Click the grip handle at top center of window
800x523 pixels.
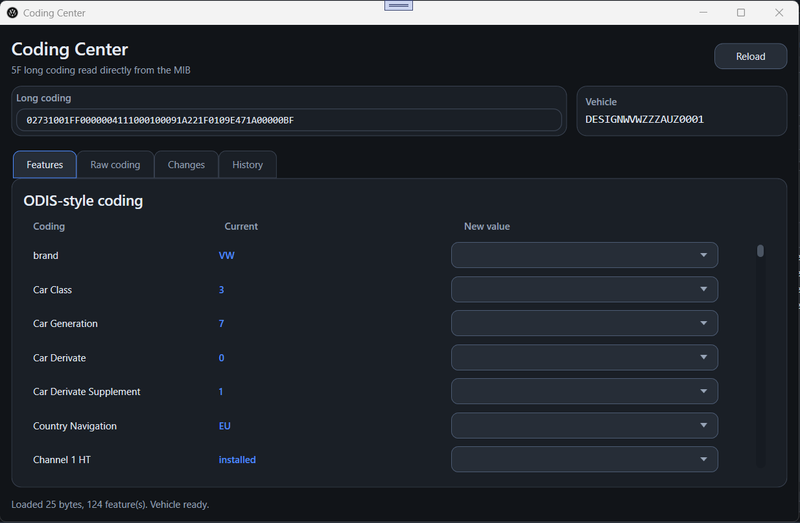coord(398,6)
